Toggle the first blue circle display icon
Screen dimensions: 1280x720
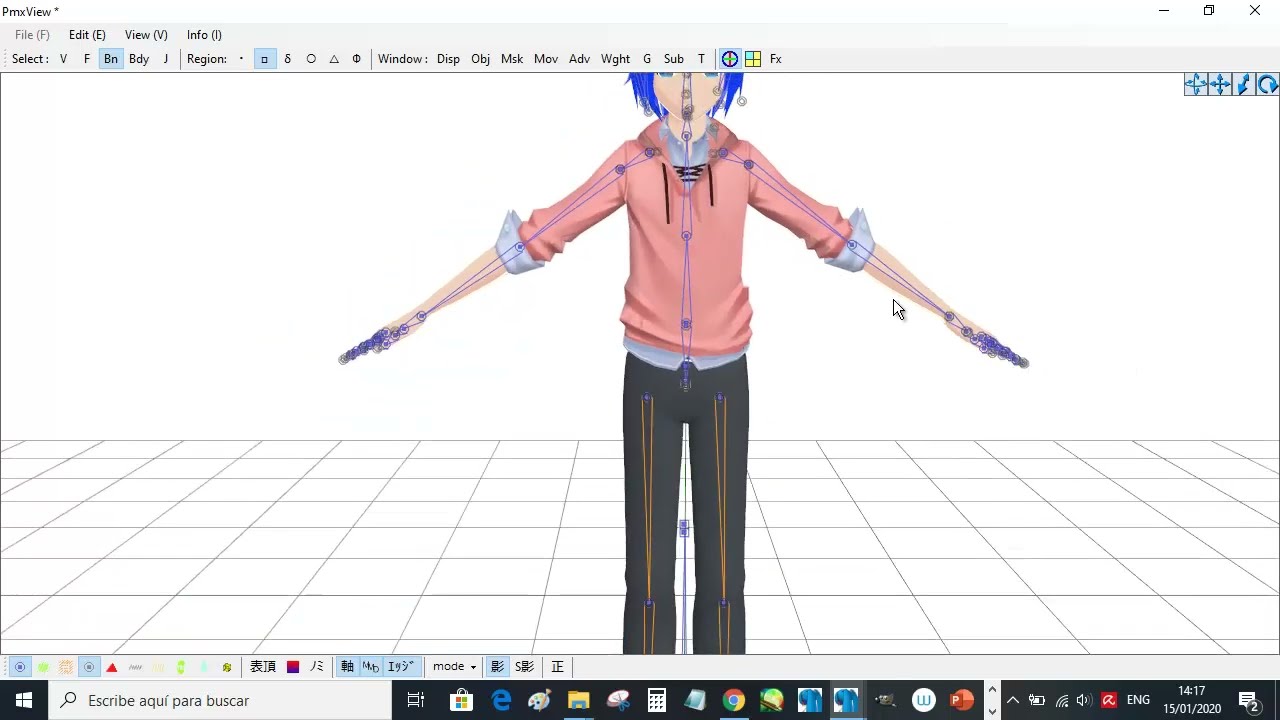pos(20,667)
